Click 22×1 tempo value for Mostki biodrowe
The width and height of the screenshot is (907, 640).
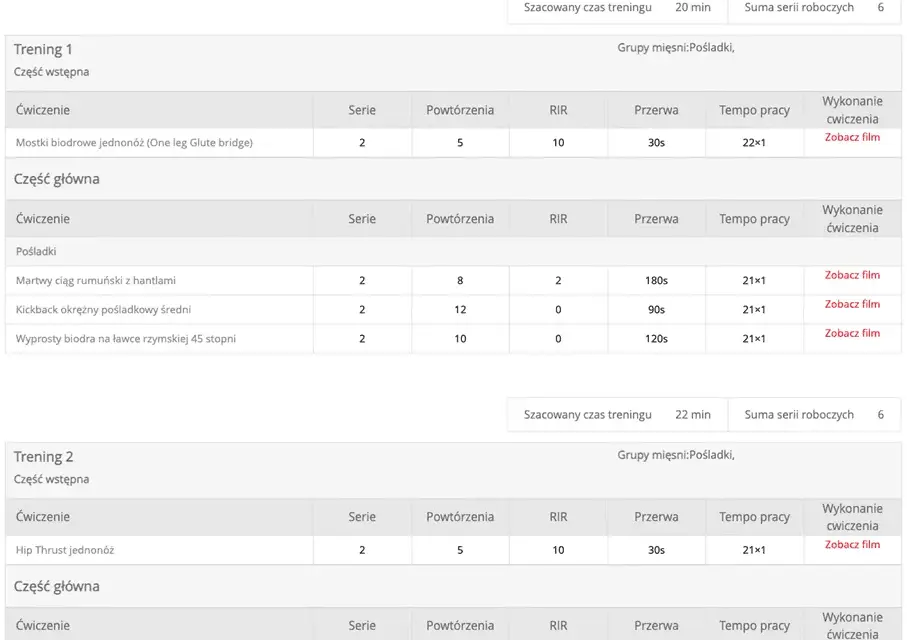coord(754,143)
